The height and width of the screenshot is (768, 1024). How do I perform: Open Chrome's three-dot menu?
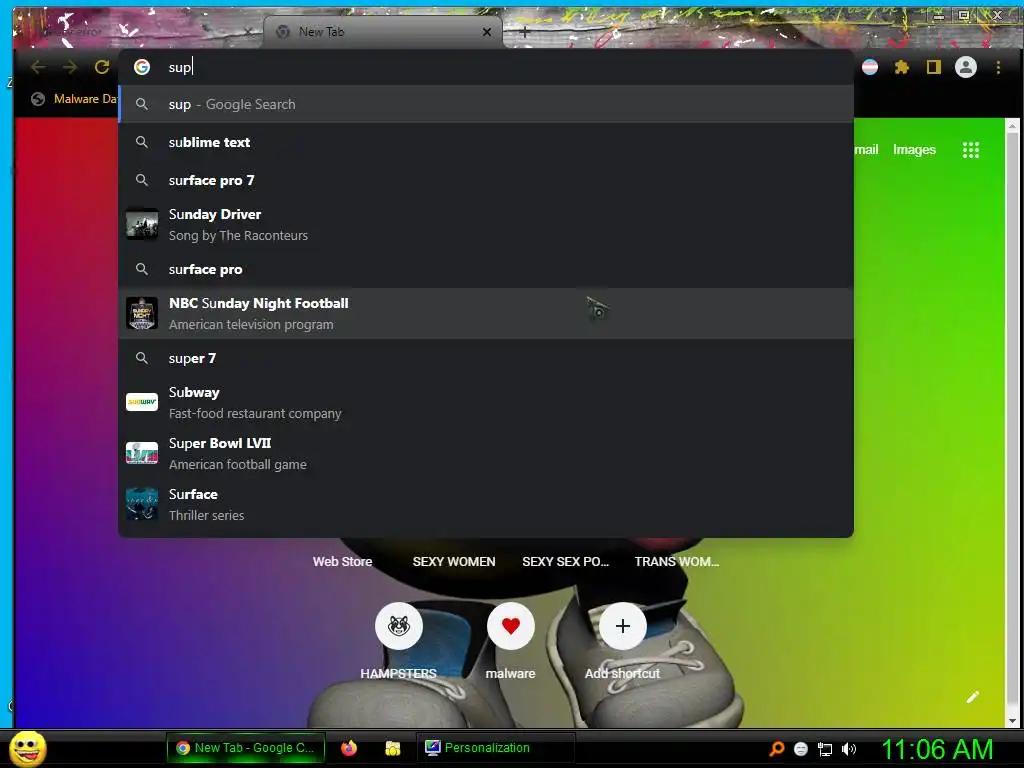[x=998, y=67]
